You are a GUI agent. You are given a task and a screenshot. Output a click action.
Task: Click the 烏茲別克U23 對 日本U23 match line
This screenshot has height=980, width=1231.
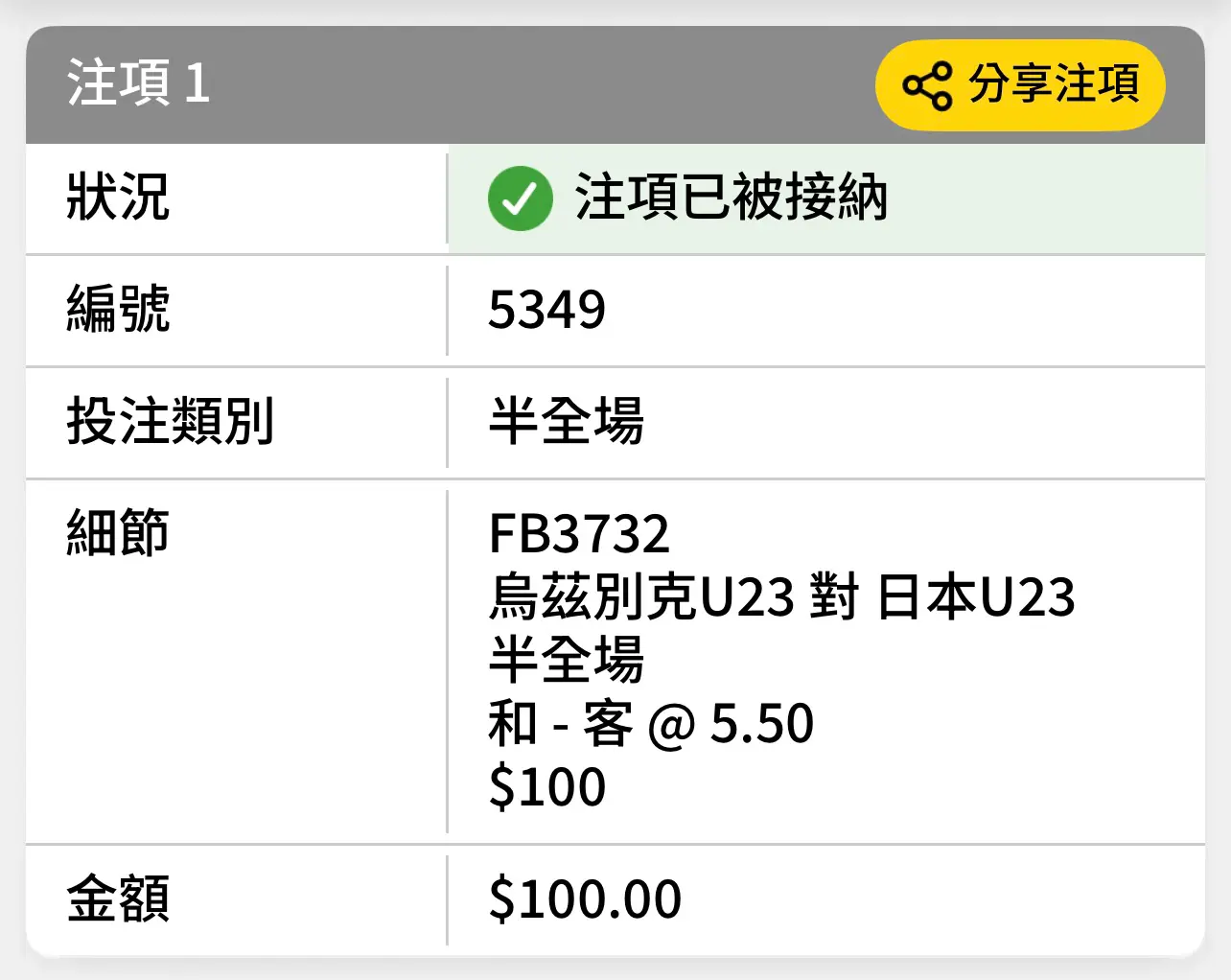[781, 596]
